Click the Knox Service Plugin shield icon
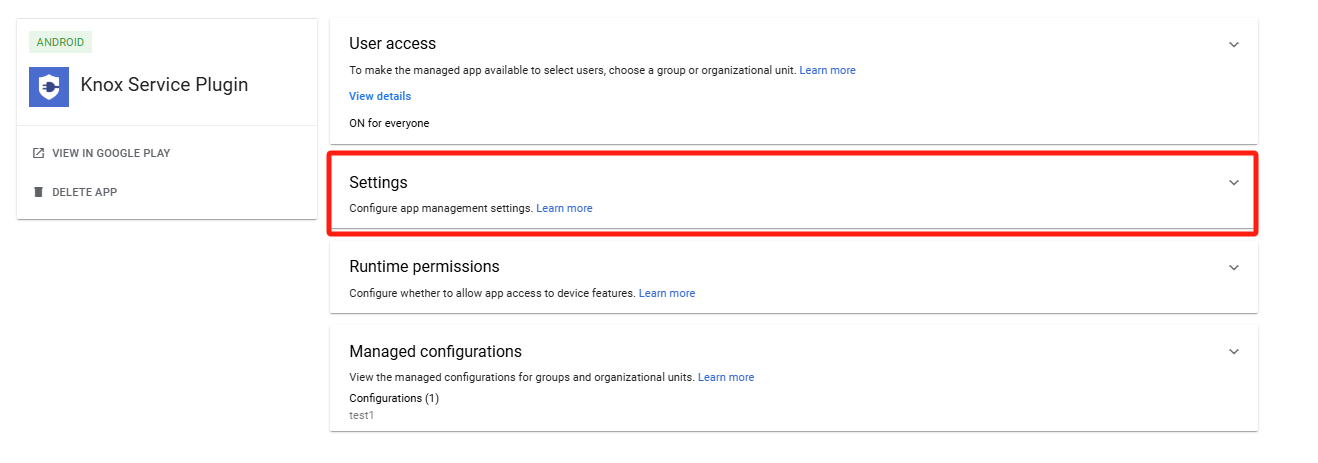Screen dimensions: 1318x463 click(49, 86)
